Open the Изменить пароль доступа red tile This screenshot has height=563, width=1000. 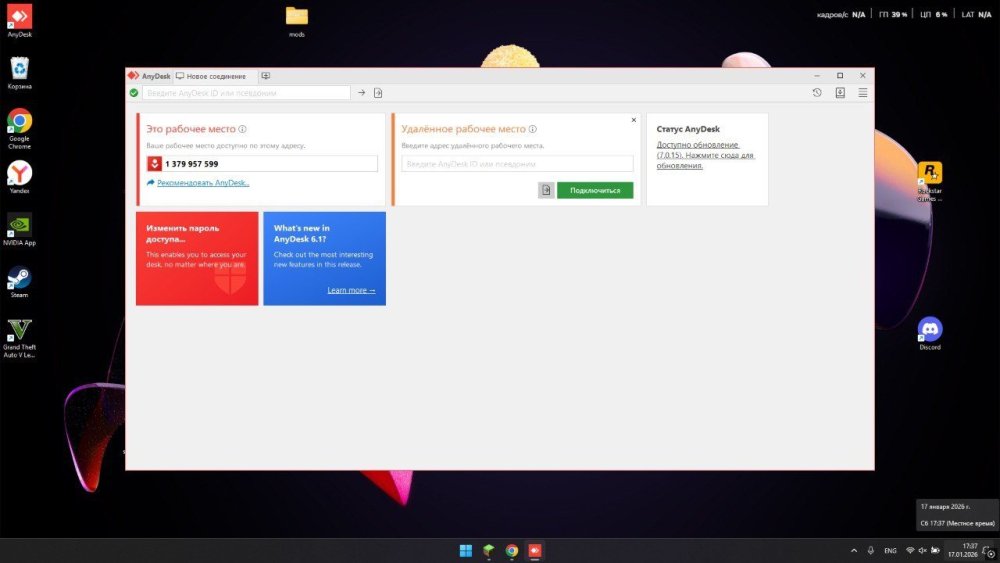[x=197, y=258]
